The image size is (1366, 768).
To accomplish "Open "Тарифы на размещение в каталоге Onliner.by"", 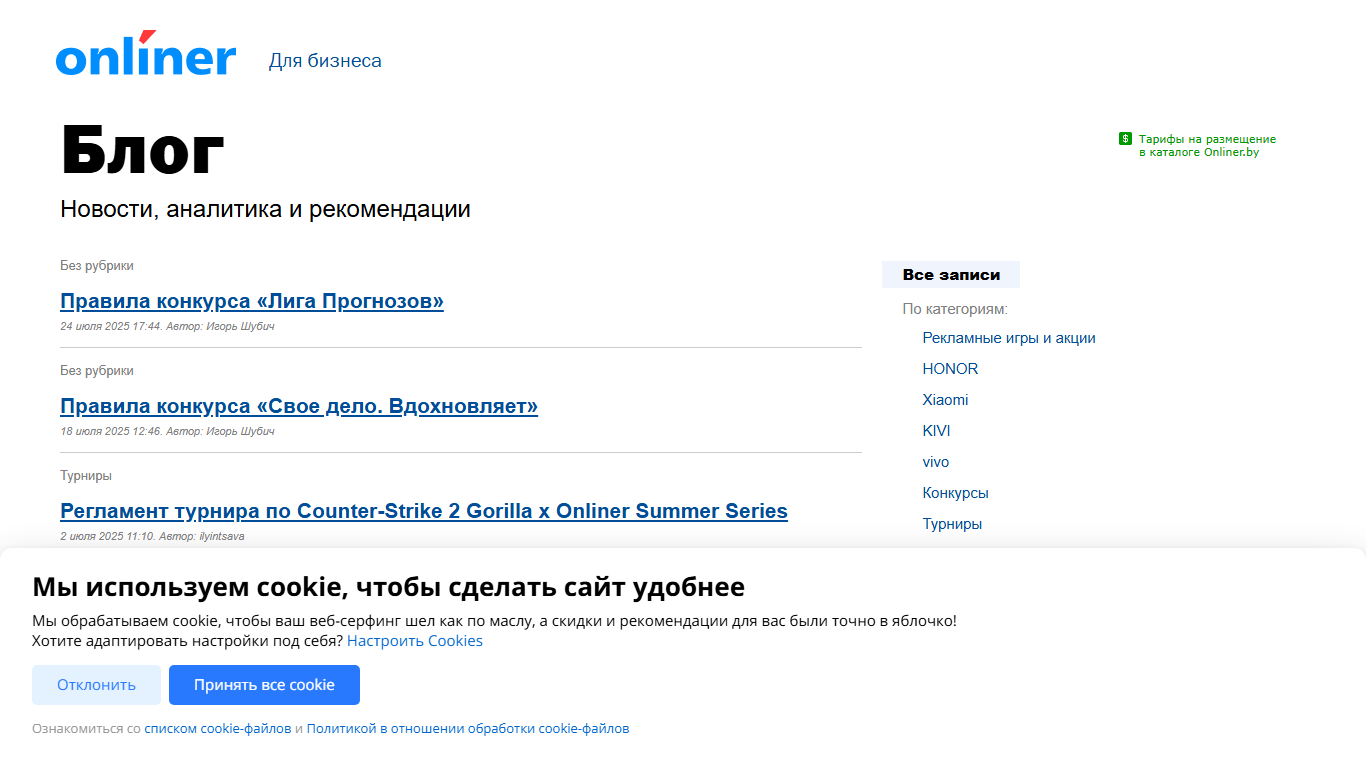I will 1207,146.
